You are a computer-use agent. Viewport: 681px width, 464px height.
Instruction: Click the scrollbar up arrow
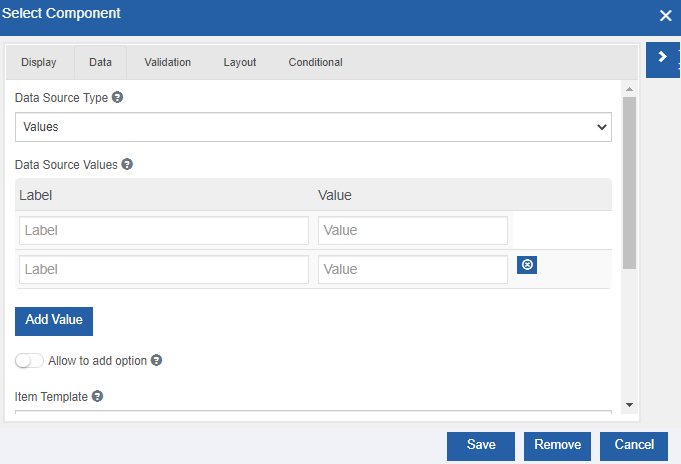coord(629,89)
